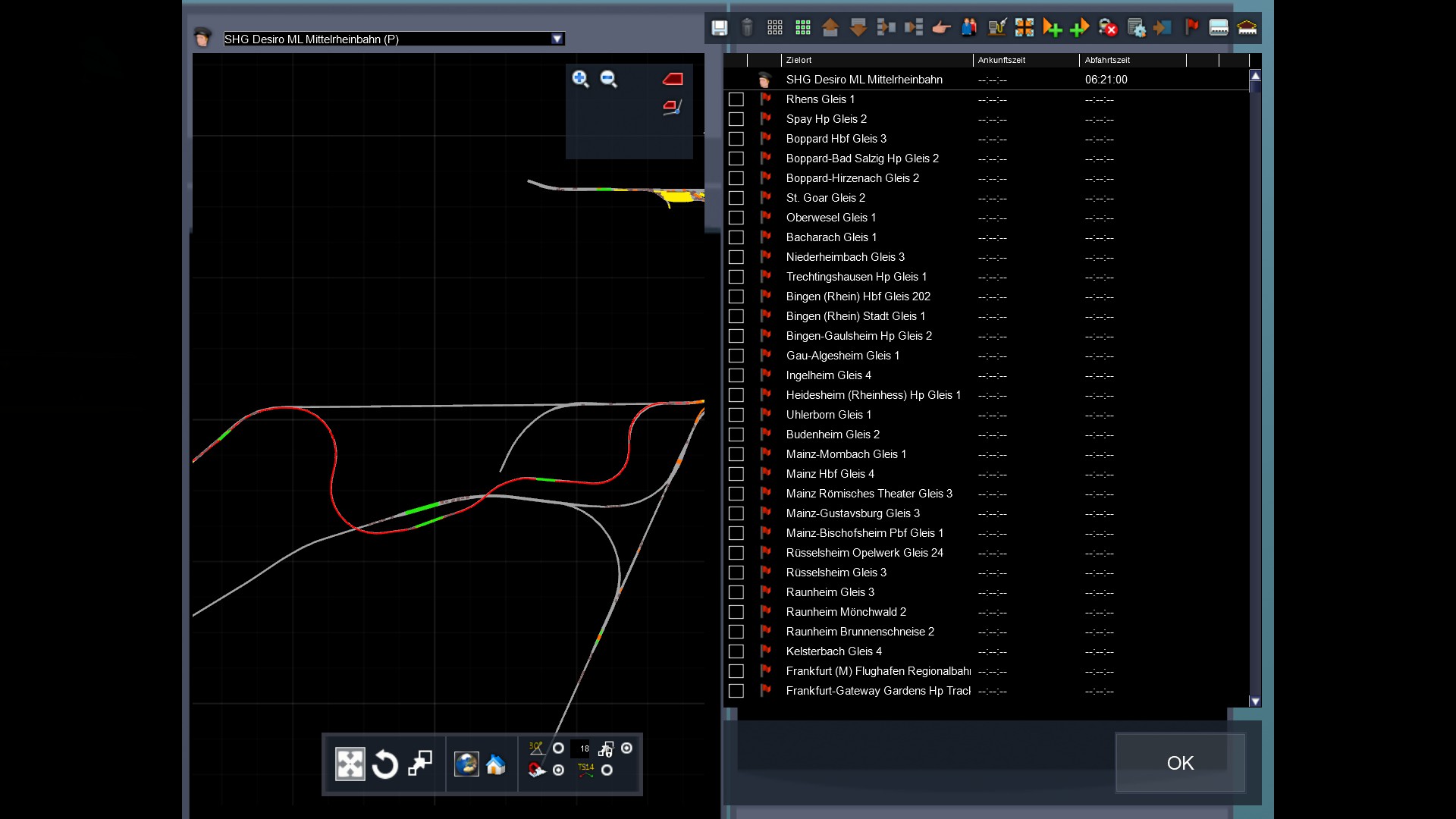The height and width of the screenshot is (819, 1456).
Task: Click the globe icon in map toolbar
Action: tap(466, 764)
